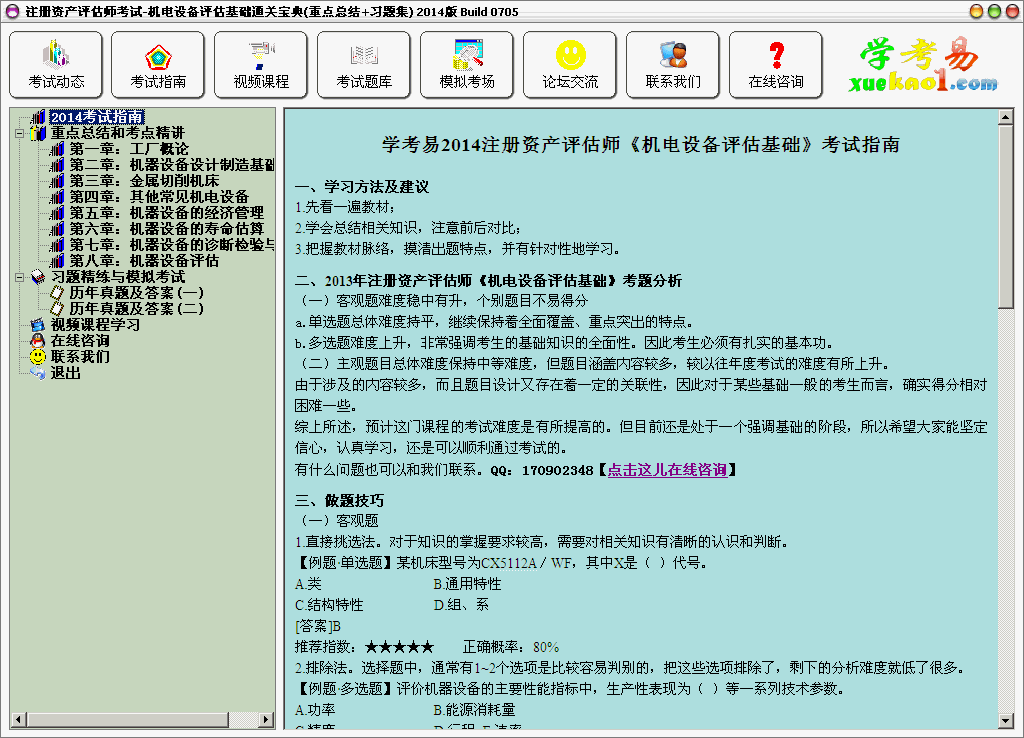Open 在线咨询 question mark icon
The width and height of the screenshot is (1024, 738).
click(x=776, y=65)
